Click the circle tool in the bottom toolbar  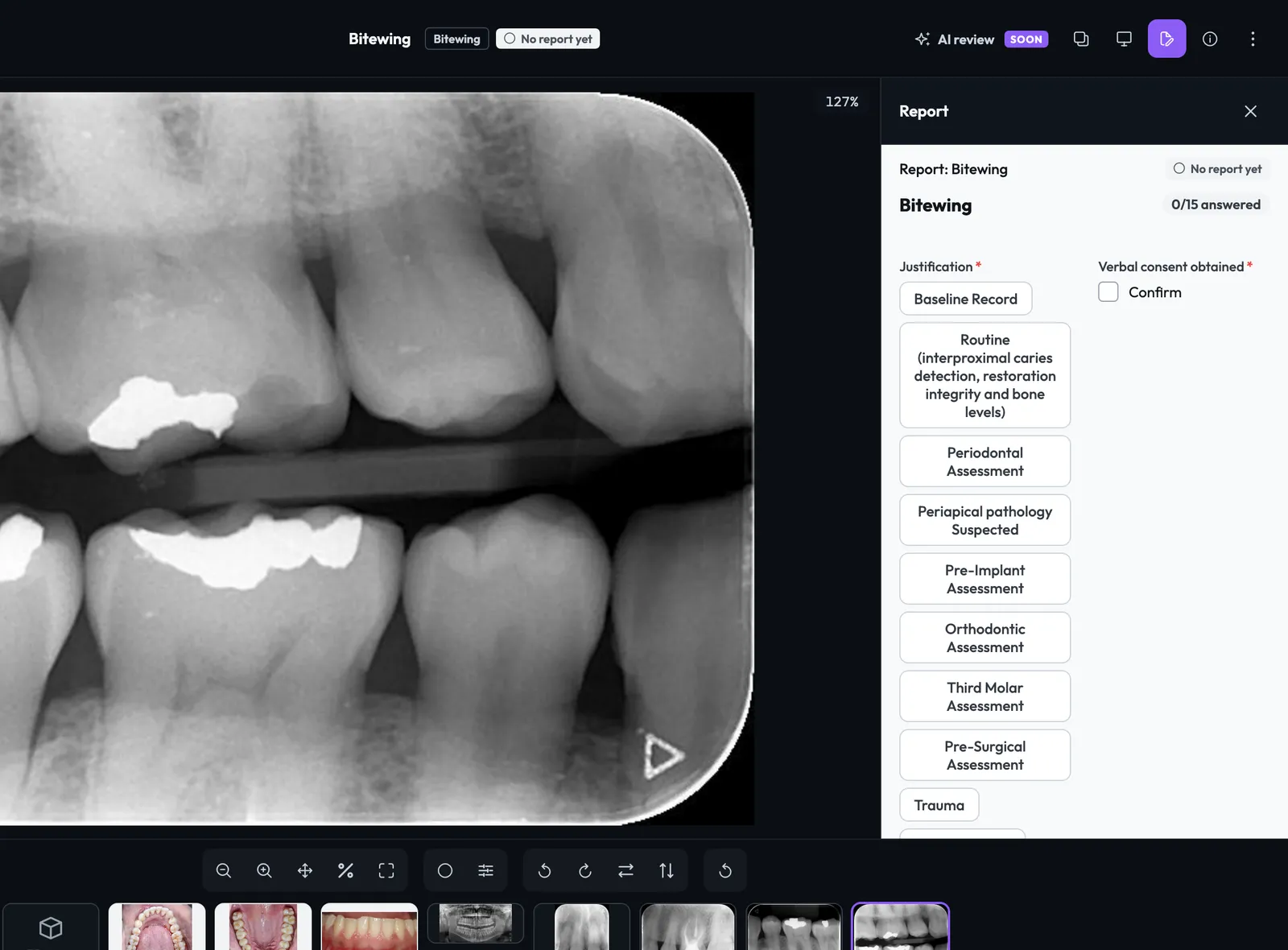pyautogui.click(x=445, y=870)
